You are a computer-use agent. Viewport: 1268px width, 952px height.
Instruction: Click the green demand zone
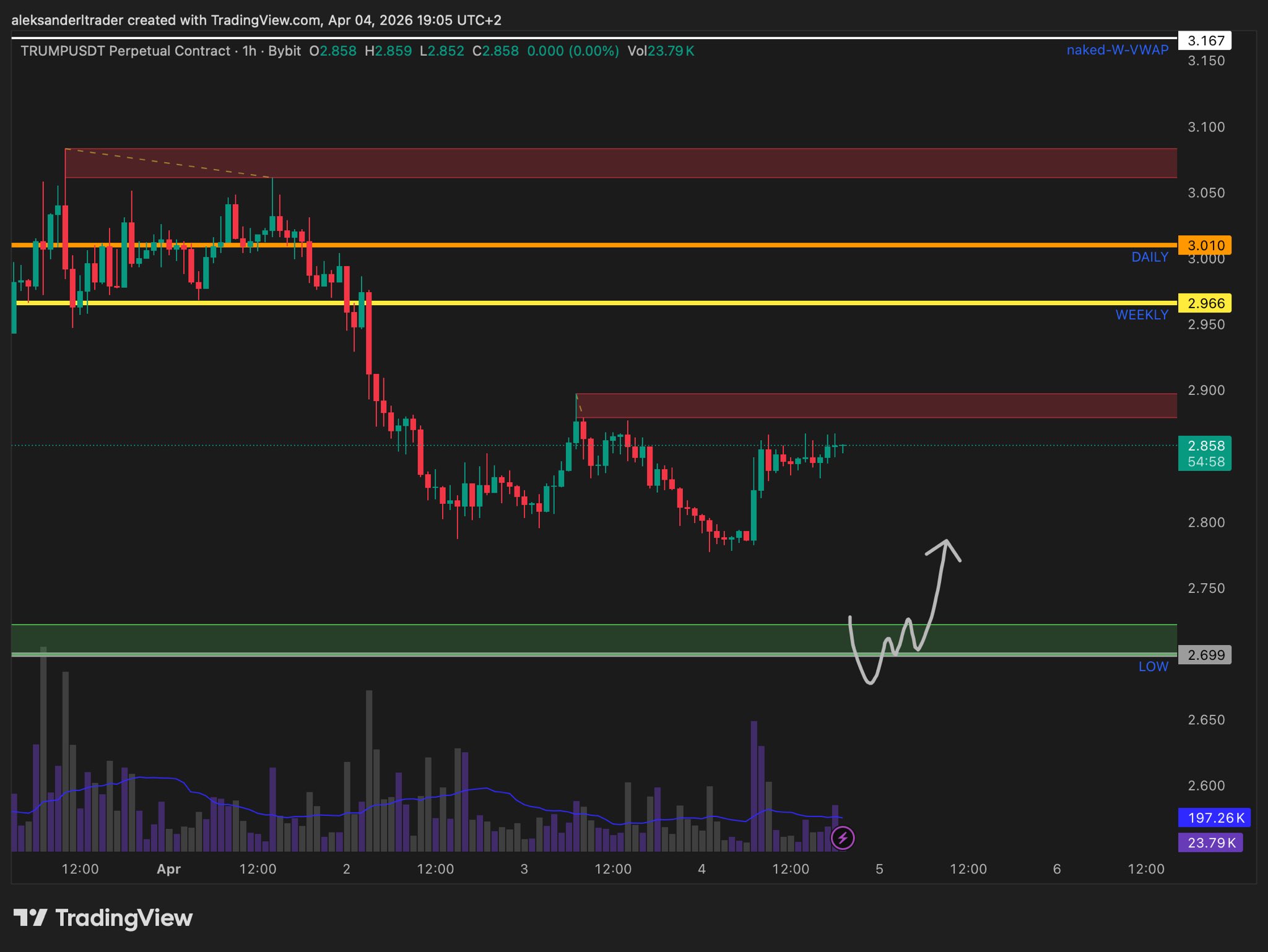click(x=433, y=639)
